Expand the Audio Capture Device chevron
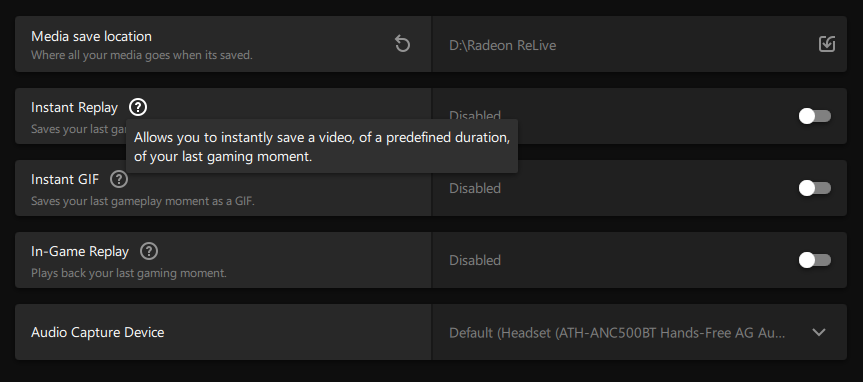863x382 pixels. pos(819,332)
